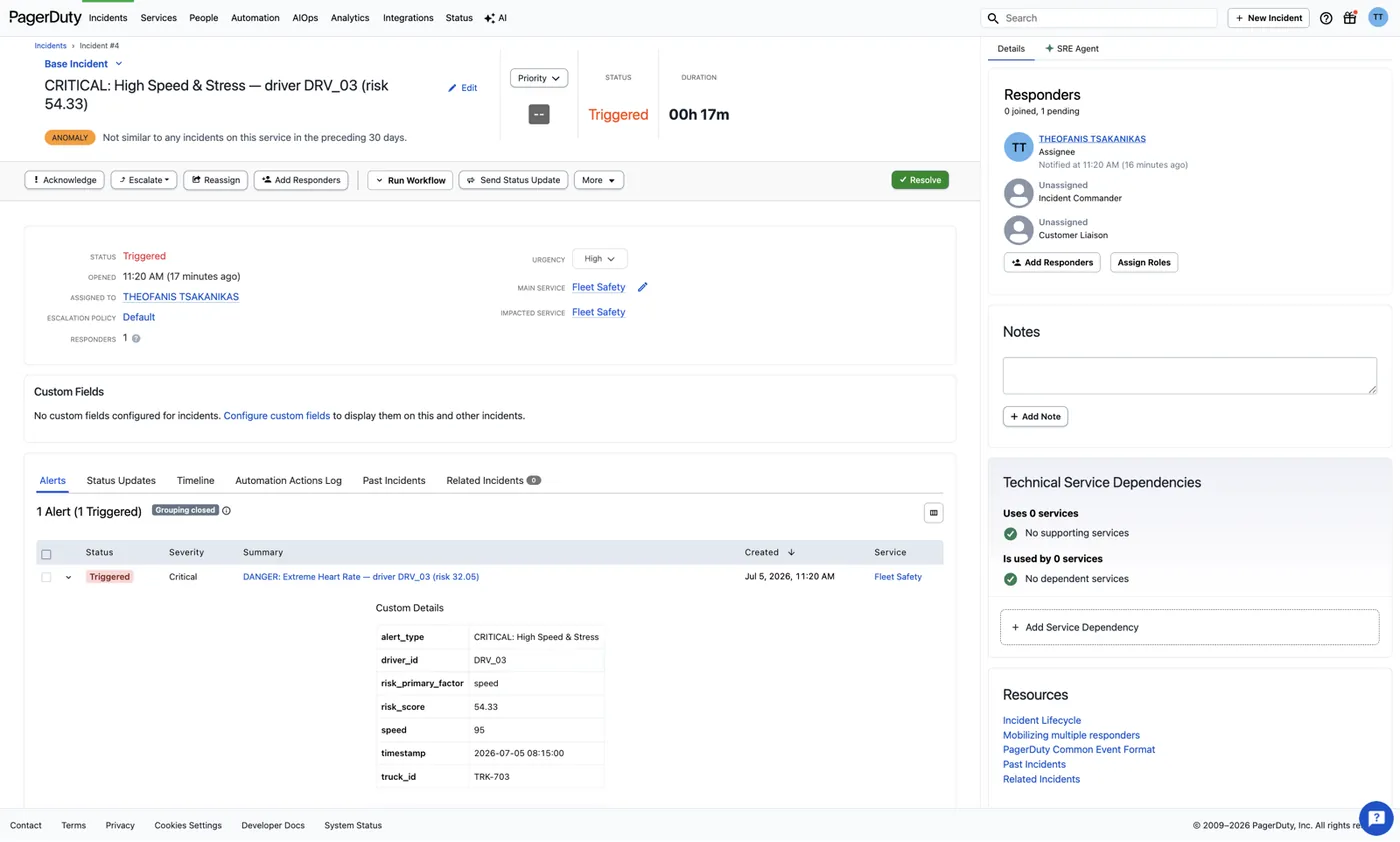Image resolution: width=1400 pixels, height=842 pixels.
Task: Click the Add Note button
Action: point(1035,416)
